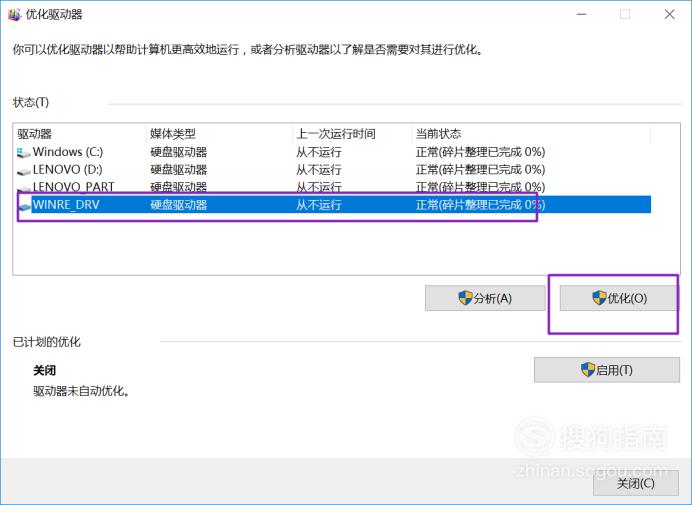Click 硬盘驱动器 media type of LENOVO (D:)
The width and height of the screenshot is (692, 505).
pos(179,170)
